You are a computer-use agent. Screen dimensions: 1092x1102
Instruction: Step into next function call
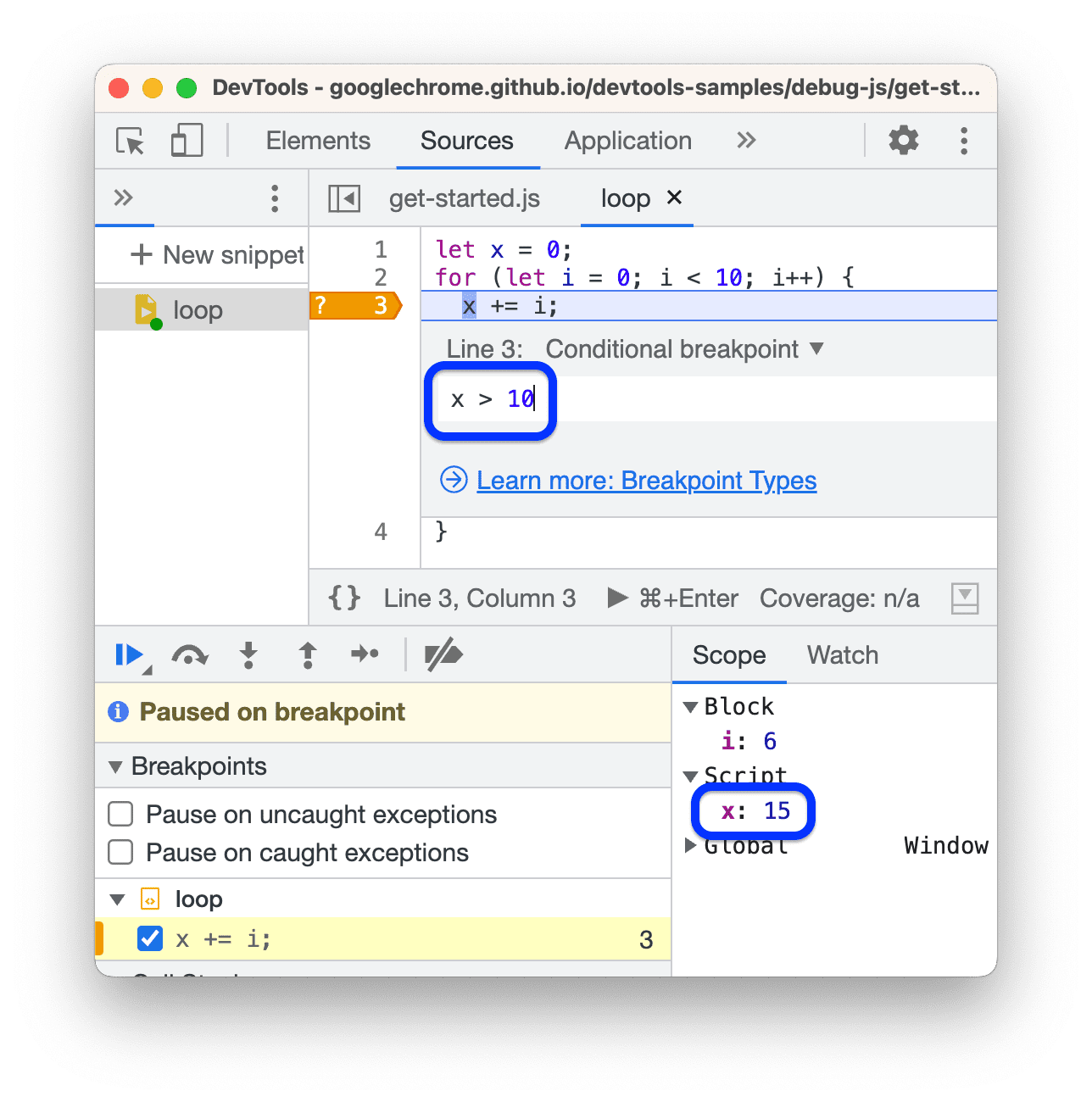tap(248, 654)
